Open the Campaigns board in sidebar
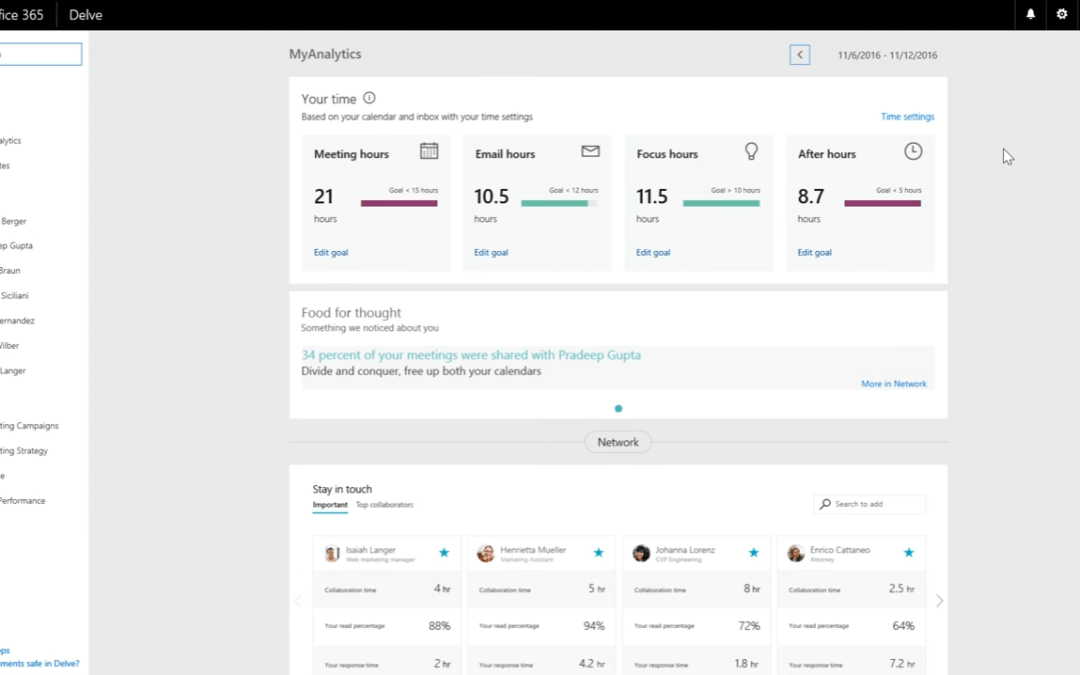This screenshot has height=675, width=1080. 29,426
